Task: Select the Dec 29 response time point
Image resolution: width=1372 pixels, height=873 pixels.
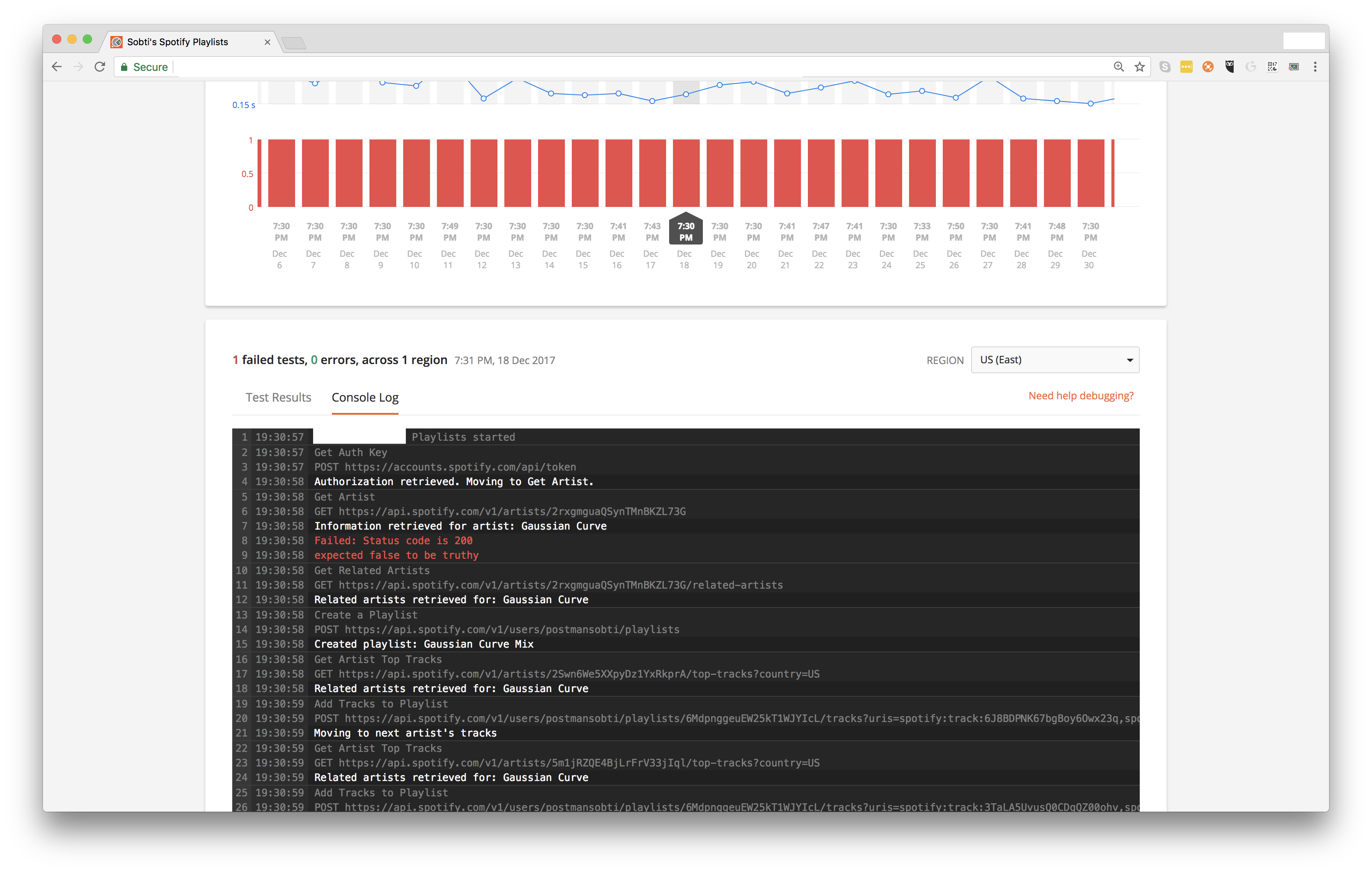Action: pos(1057,101)
